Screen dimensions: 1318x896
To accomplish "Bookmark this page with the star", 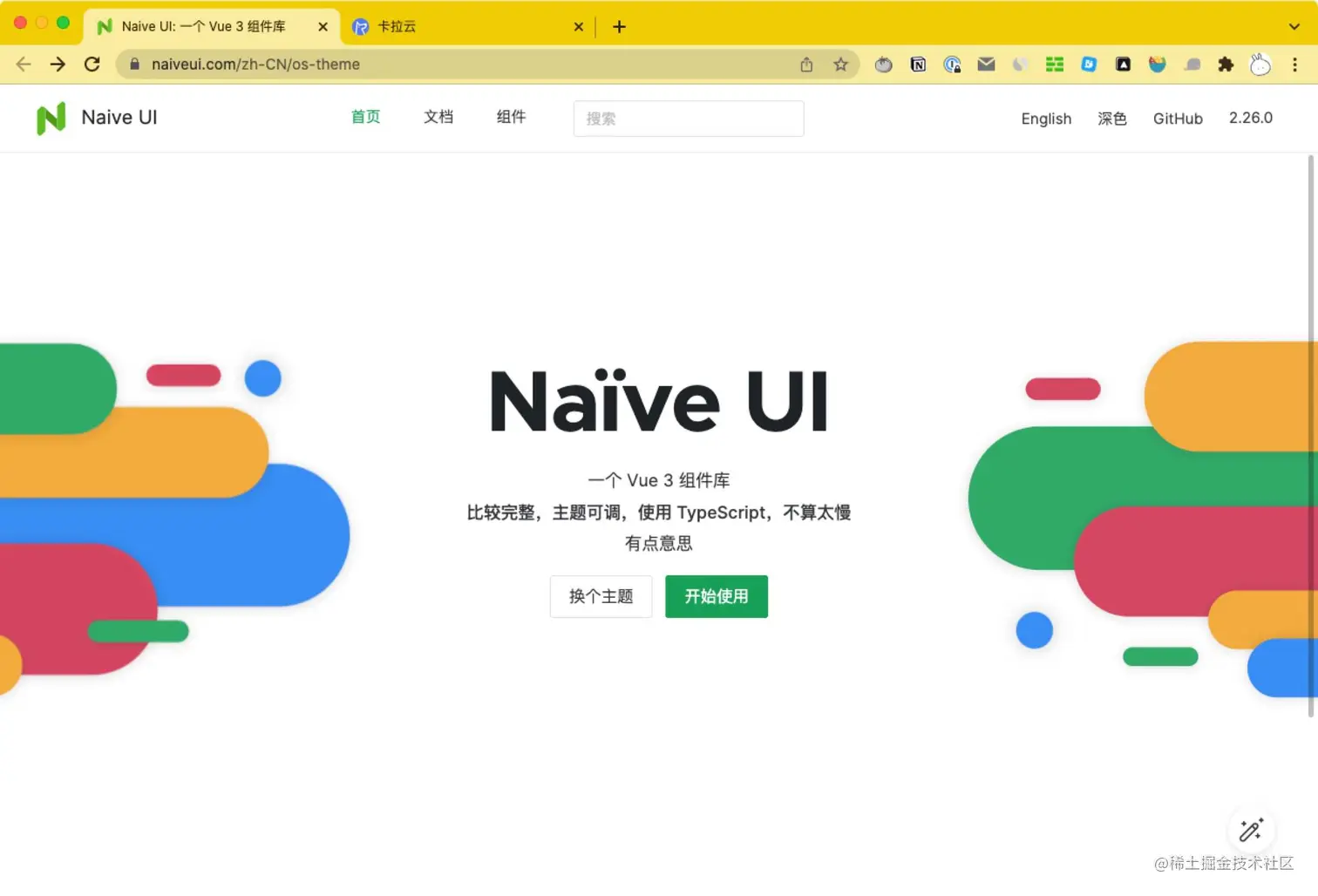I will [840, 64].
